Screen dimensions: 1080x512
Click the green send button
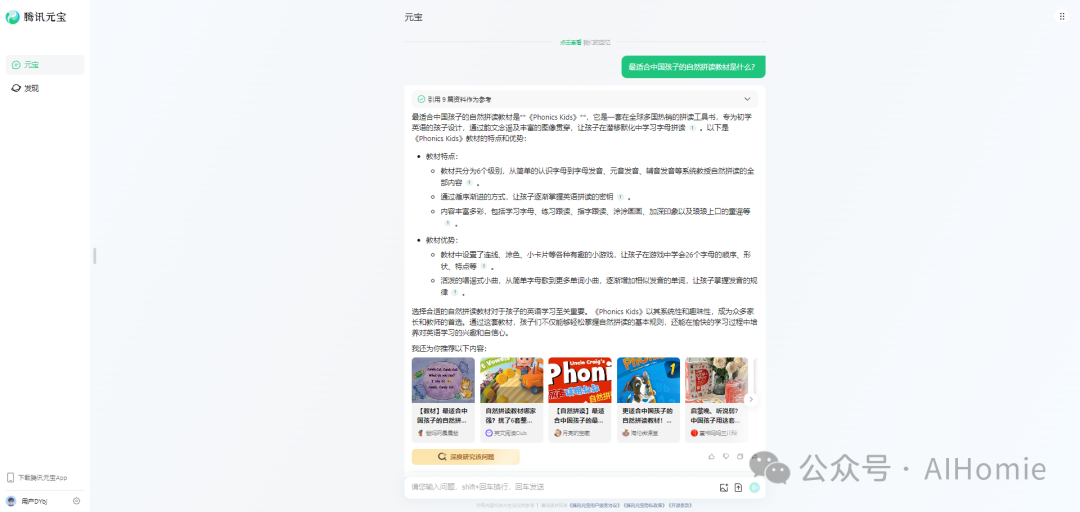[755, 488]
